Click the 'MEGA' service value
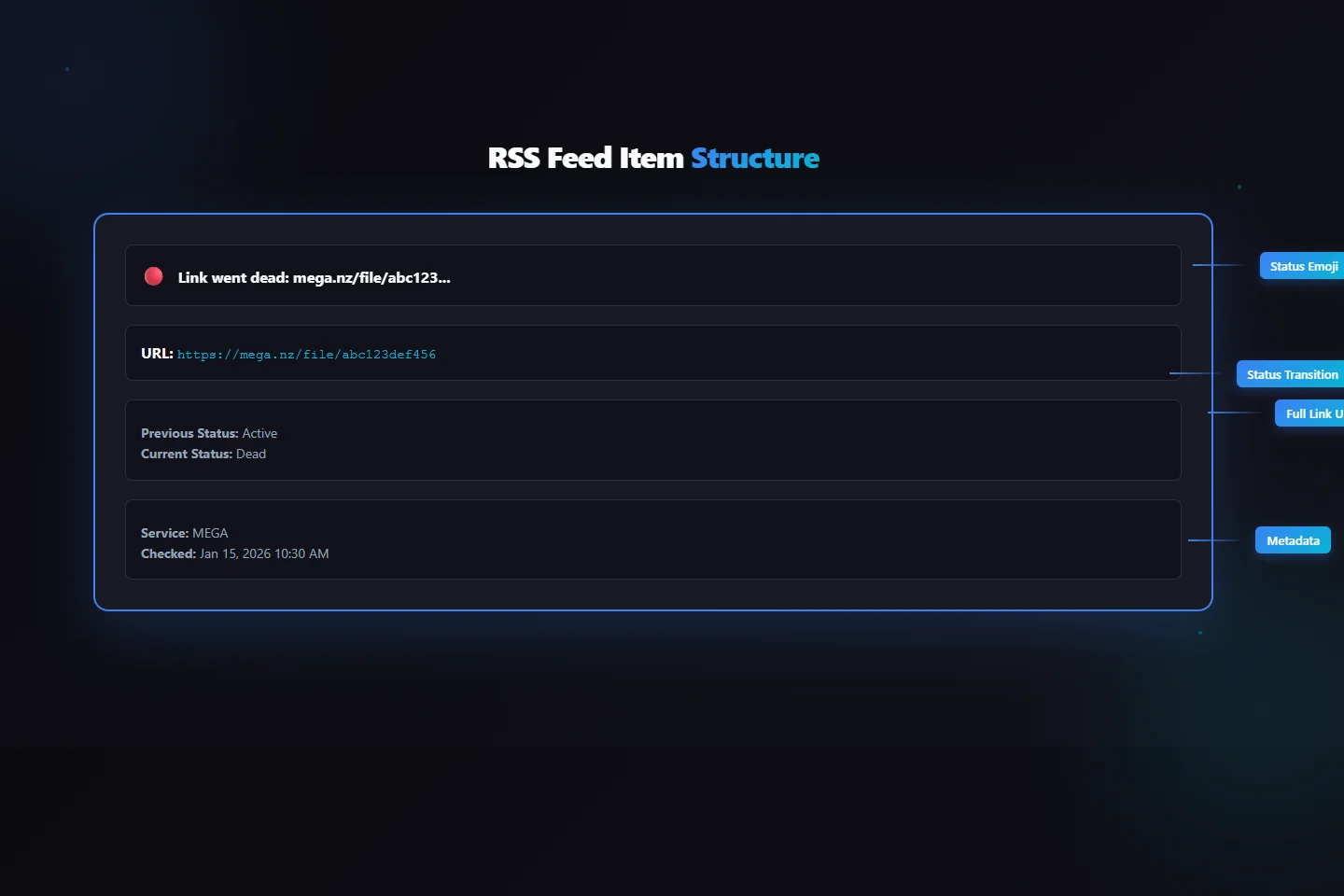 tap(210, 533)
